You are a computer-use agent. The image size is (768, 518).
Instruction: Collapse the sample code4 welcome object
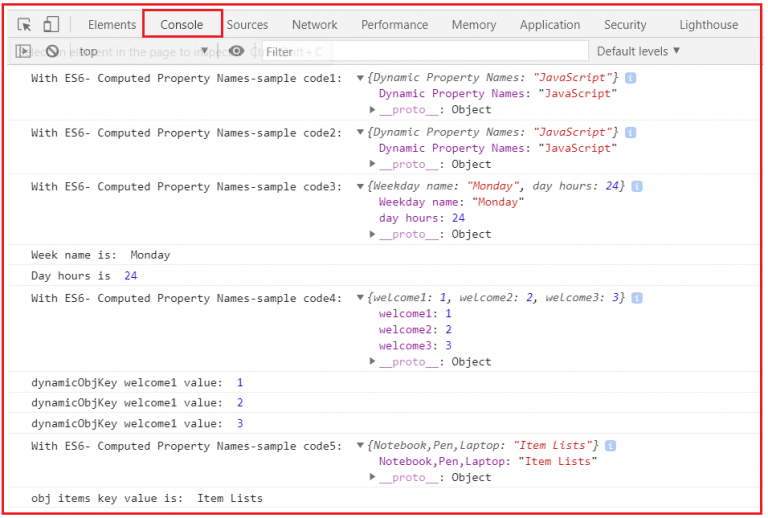pos(360,298)
